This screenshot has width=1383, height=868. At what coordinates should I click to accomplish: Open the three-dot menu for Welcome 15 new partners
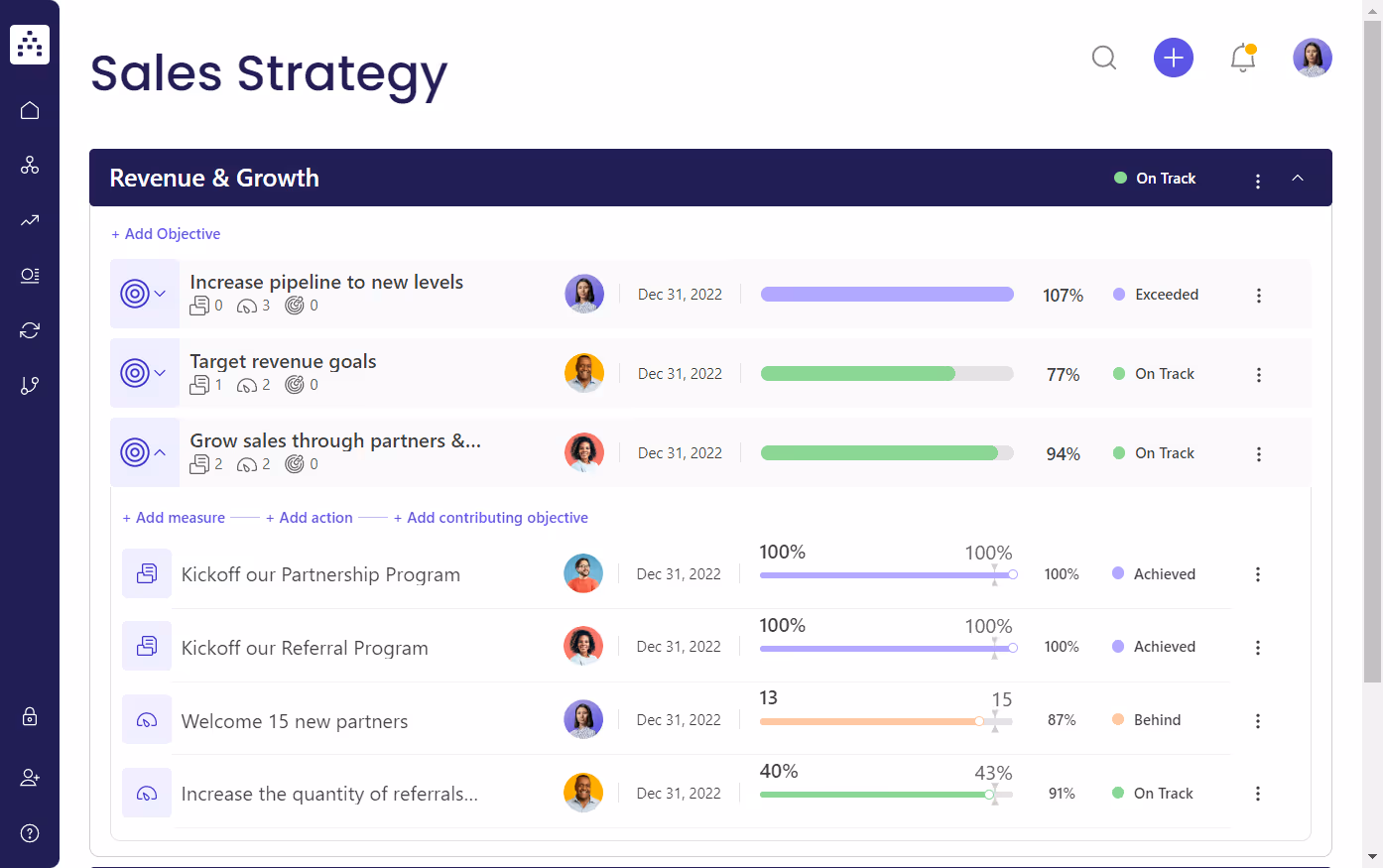1257,720
